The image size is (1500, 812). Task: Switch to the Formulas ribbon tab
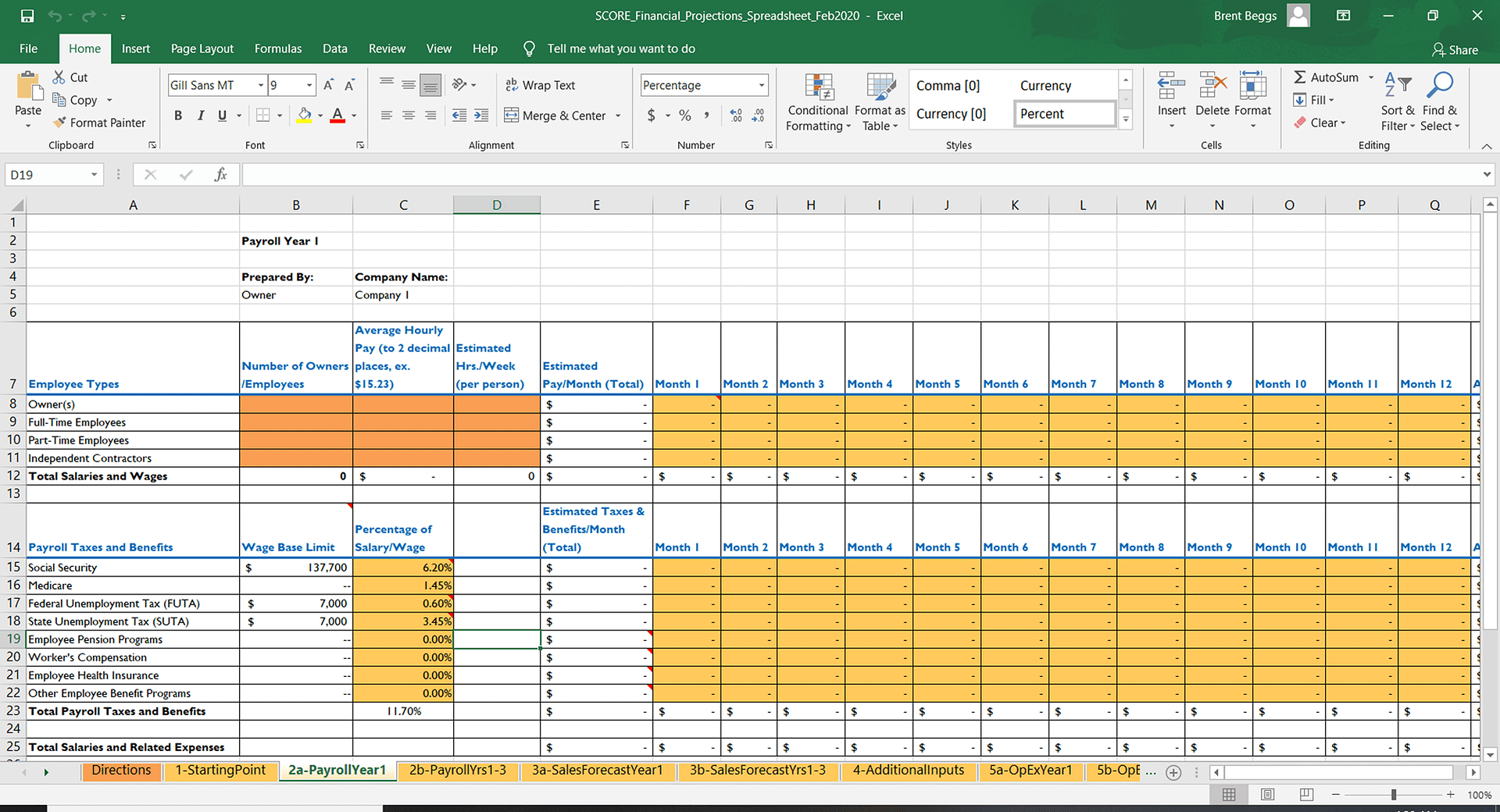pos(278,48)
